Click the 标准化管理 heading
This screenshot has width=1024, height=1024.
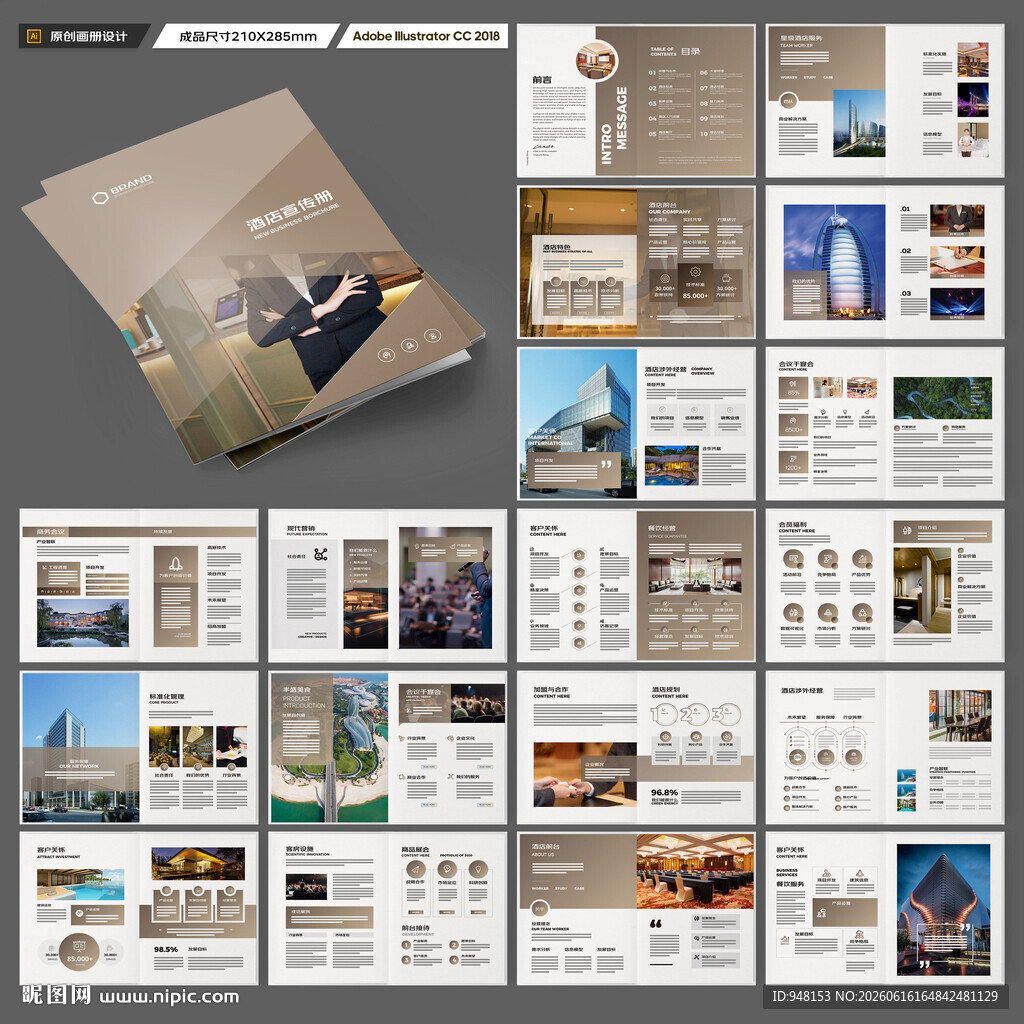[167, 696]
